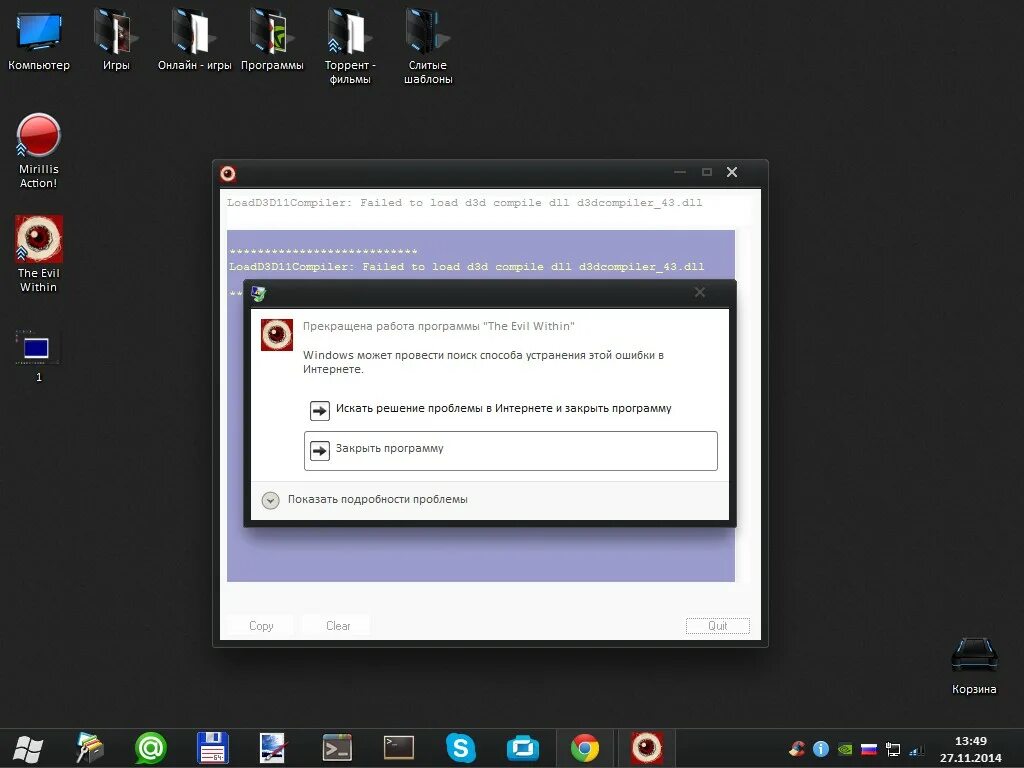Open the floppy disk 64 taskbar icon
Screen dimensions: 1024x768
coord(212,748)
